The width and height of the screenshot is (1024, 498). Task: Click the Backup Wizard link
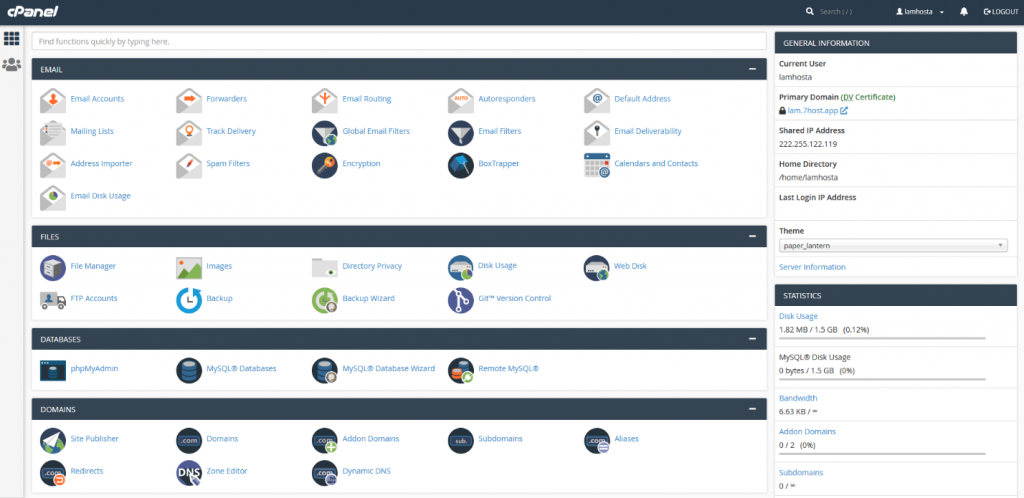368,298
